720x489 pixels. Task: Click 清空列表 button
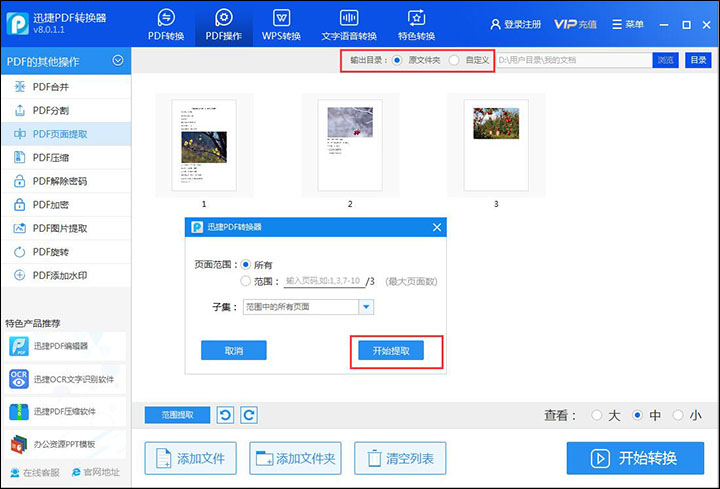tap(400, 458)
